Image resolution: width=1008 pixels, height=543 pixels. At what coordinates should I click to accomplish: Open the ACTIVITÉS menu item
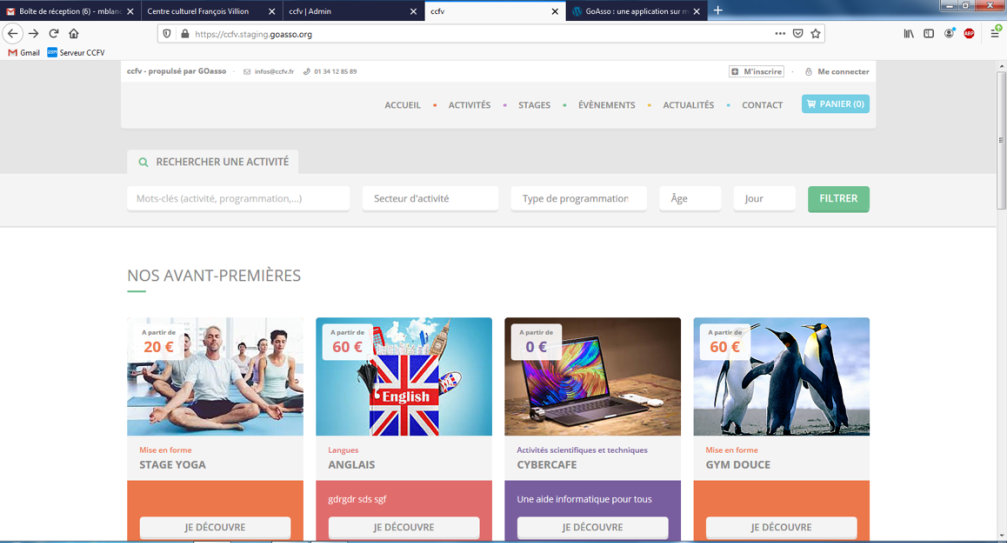pos(469,105)
